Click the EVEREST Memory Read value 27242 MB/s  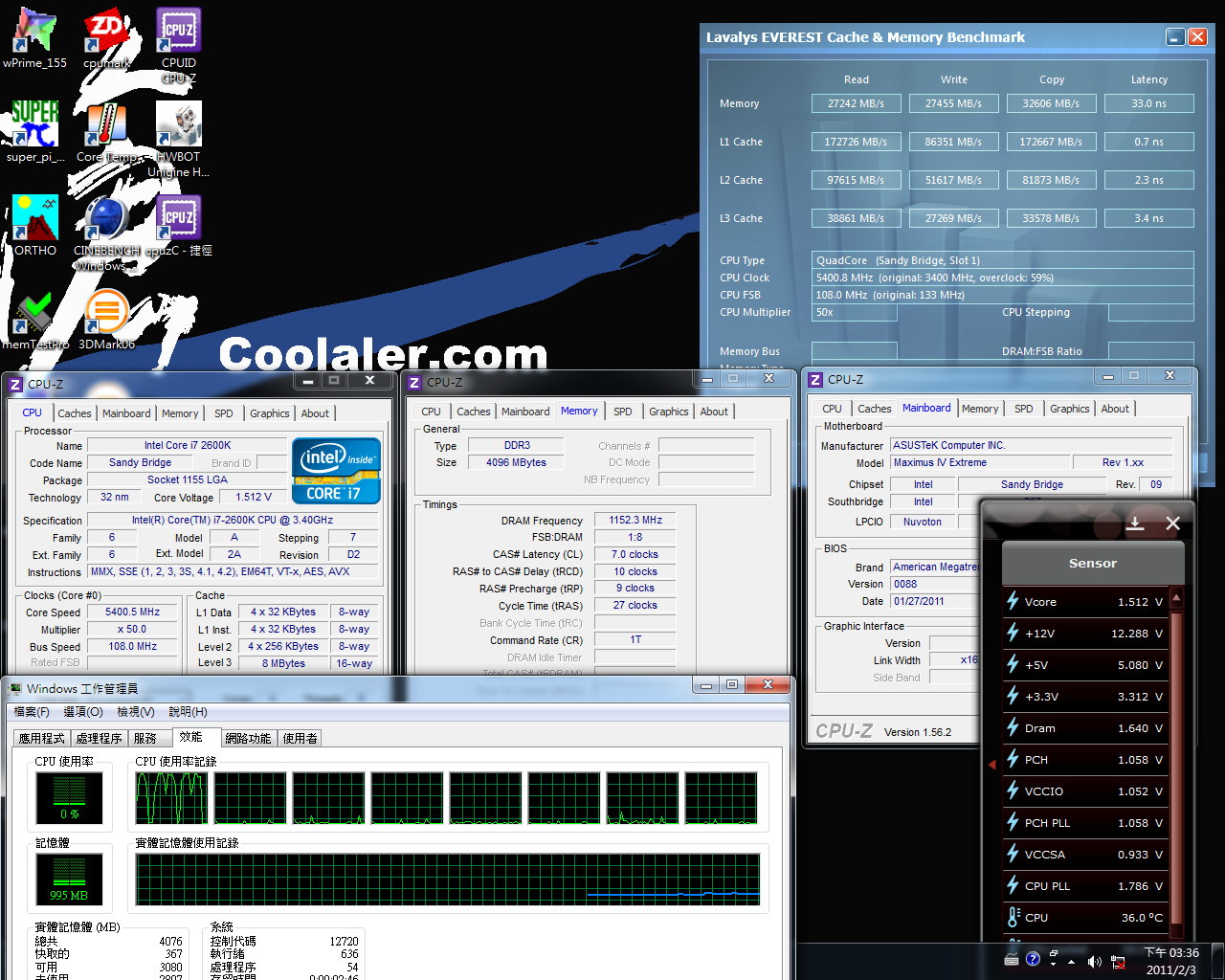(857, 103)
